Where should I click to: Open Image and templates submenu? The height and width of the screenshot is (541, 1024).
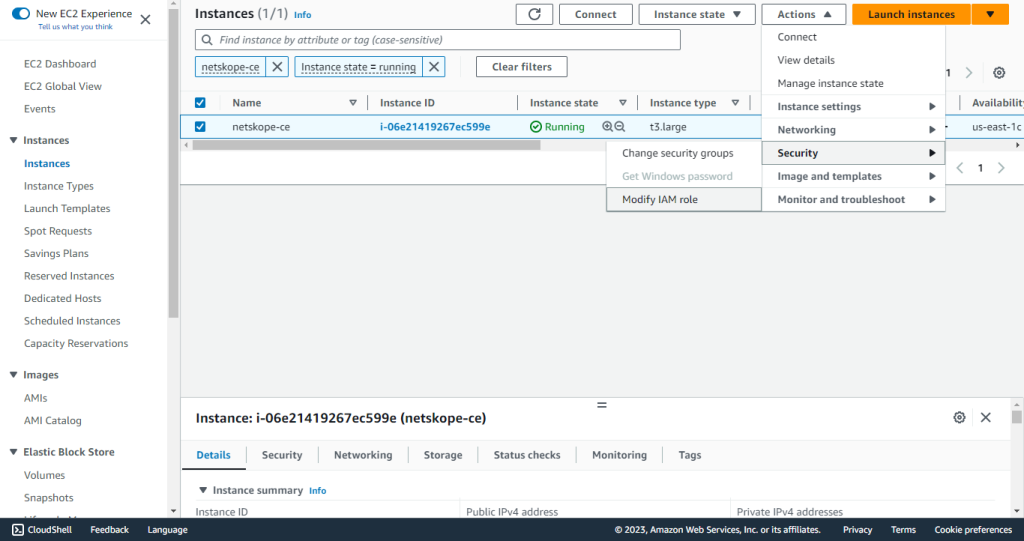[853, 176]
